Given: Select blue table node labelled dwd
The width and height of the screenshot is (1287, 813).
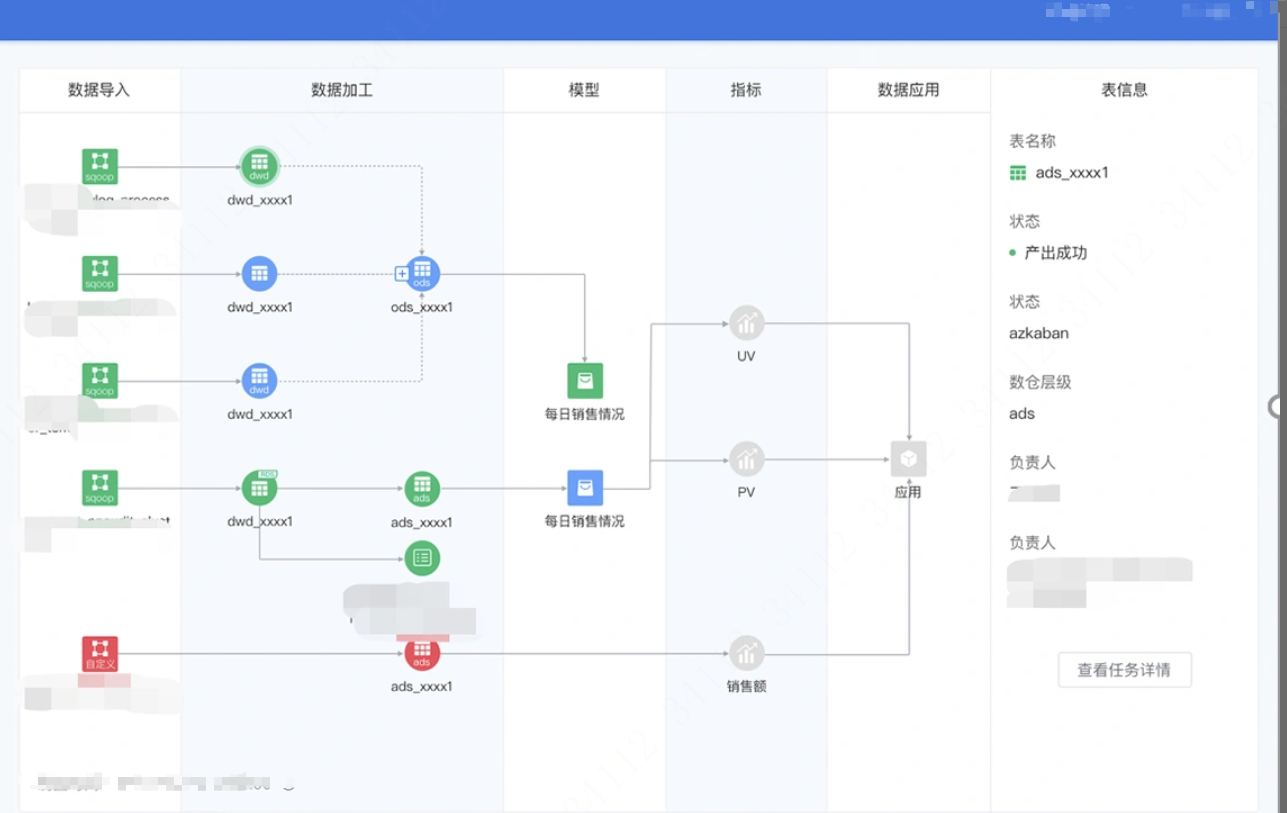Looking at the screenshot, I should pyautogui.click(x=259, y=381).
